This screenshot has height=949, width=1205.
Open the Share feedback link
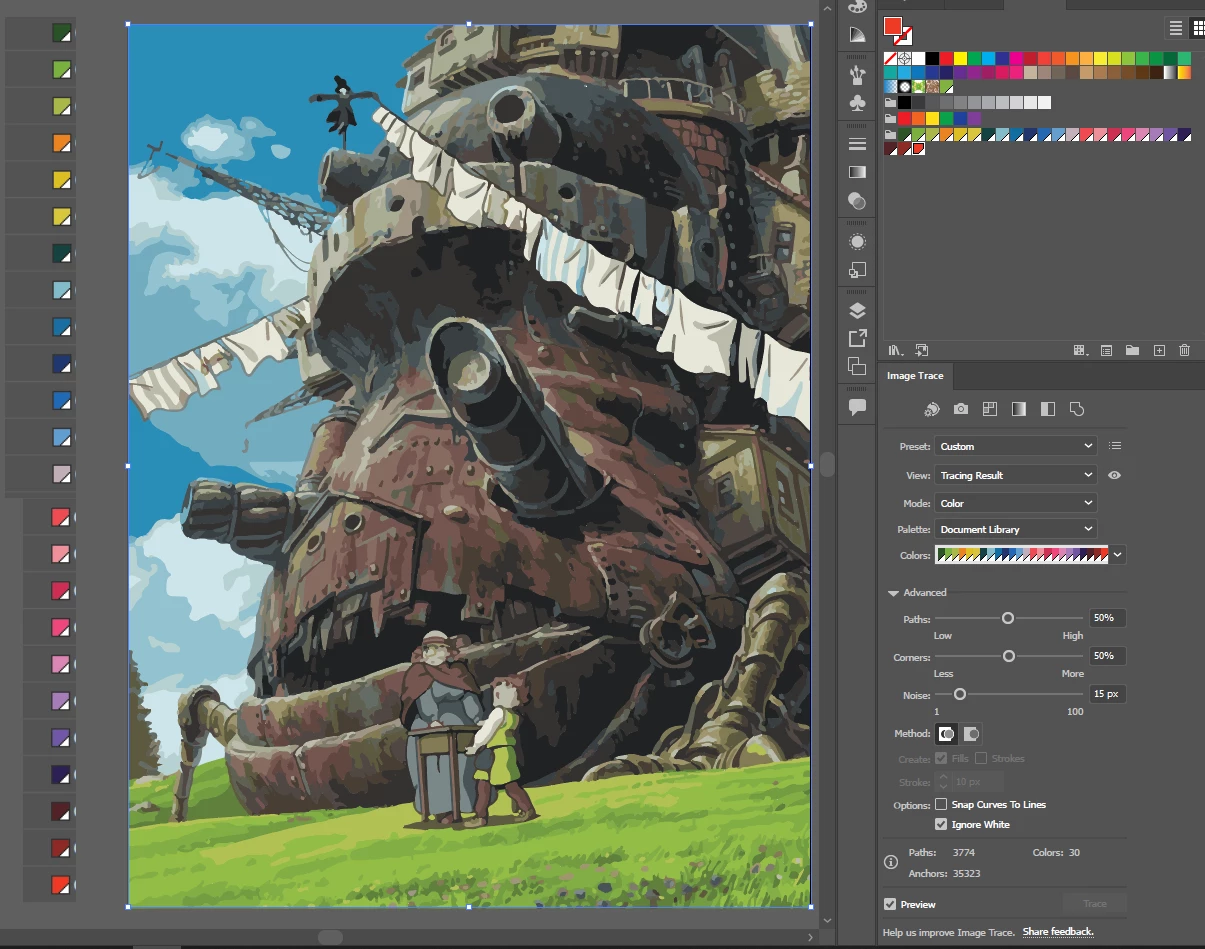(1058, 932)
